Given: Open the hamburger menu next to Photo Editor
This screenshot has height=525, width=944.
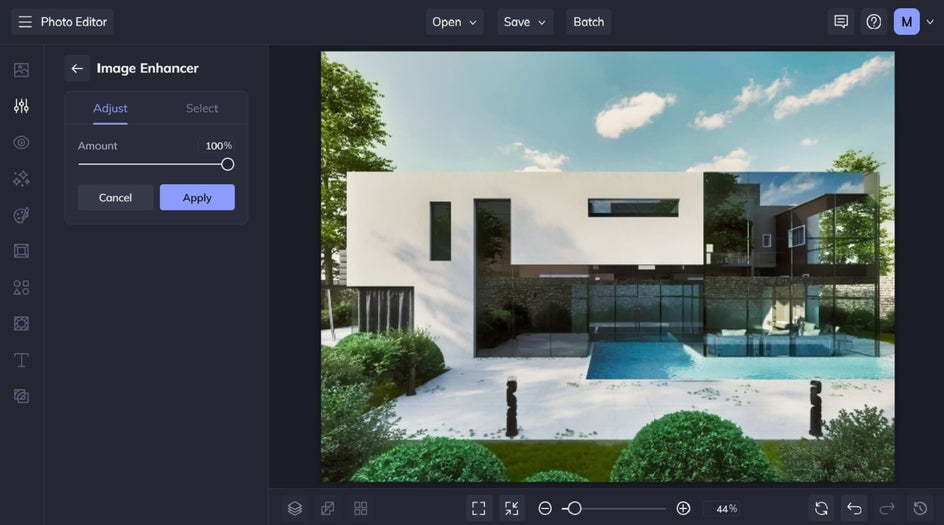Looking at the screenshot, I should coord(25,22).
